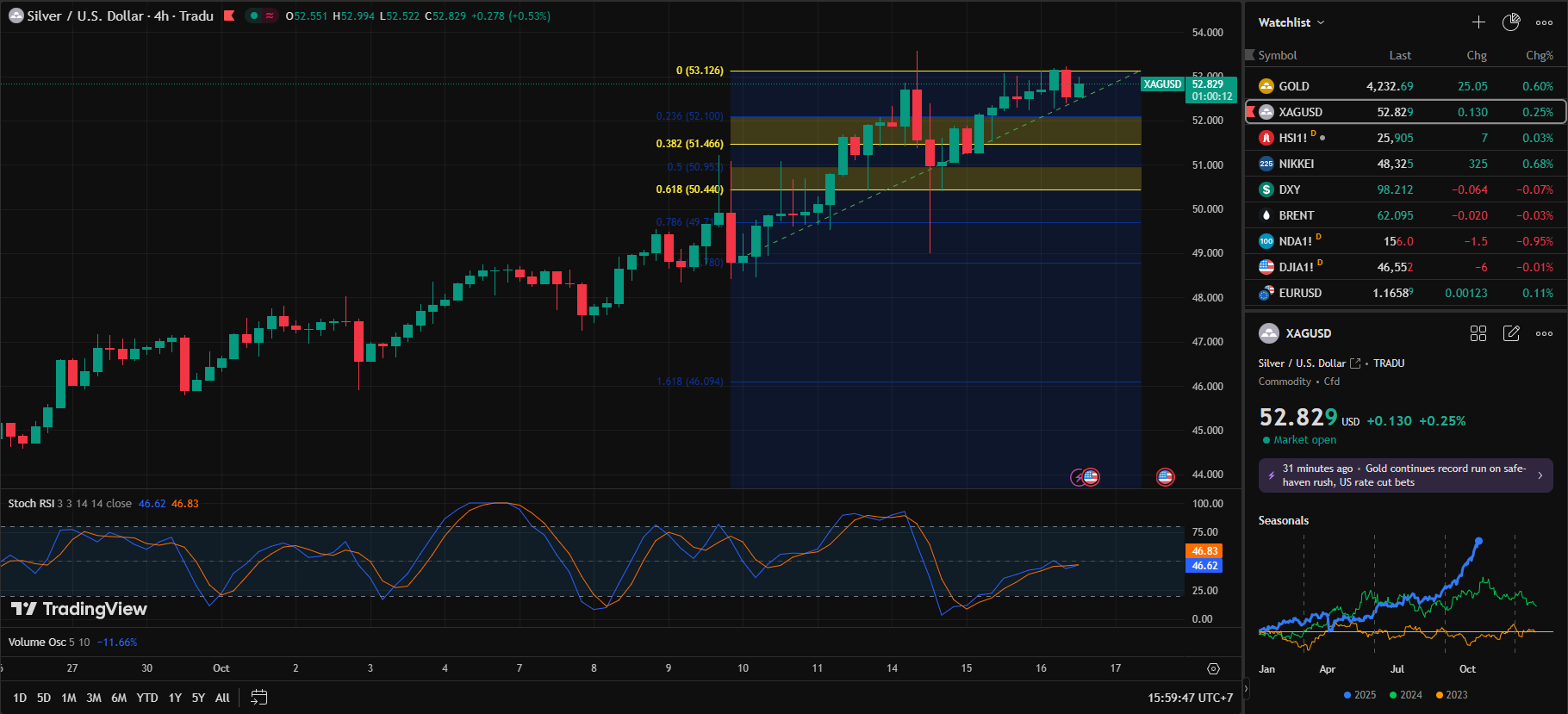This screenshot has height=714, width=1568.
Task: Open the UTC+7 timezone menu
Action: click(x=1190, y=698)
